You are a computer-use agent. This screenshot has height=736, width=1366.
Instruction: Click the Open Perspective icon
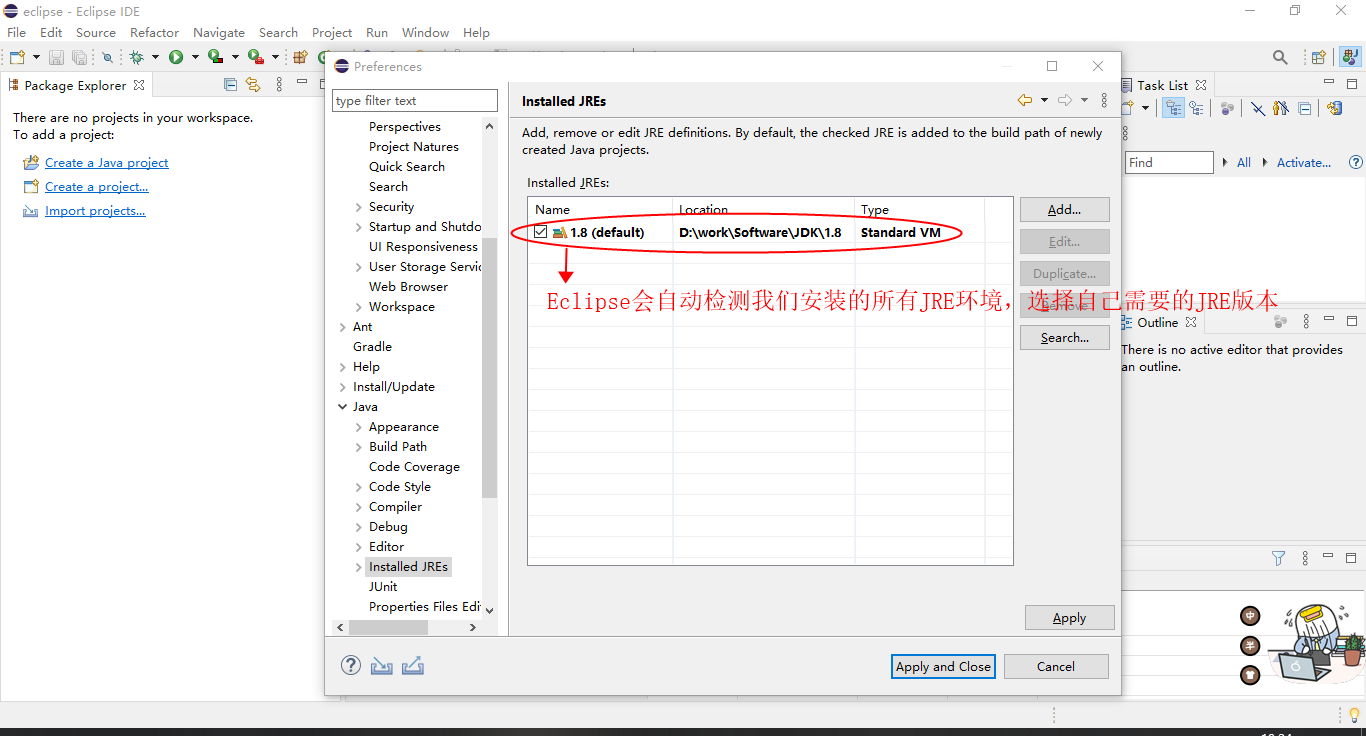pos(1319,57)
